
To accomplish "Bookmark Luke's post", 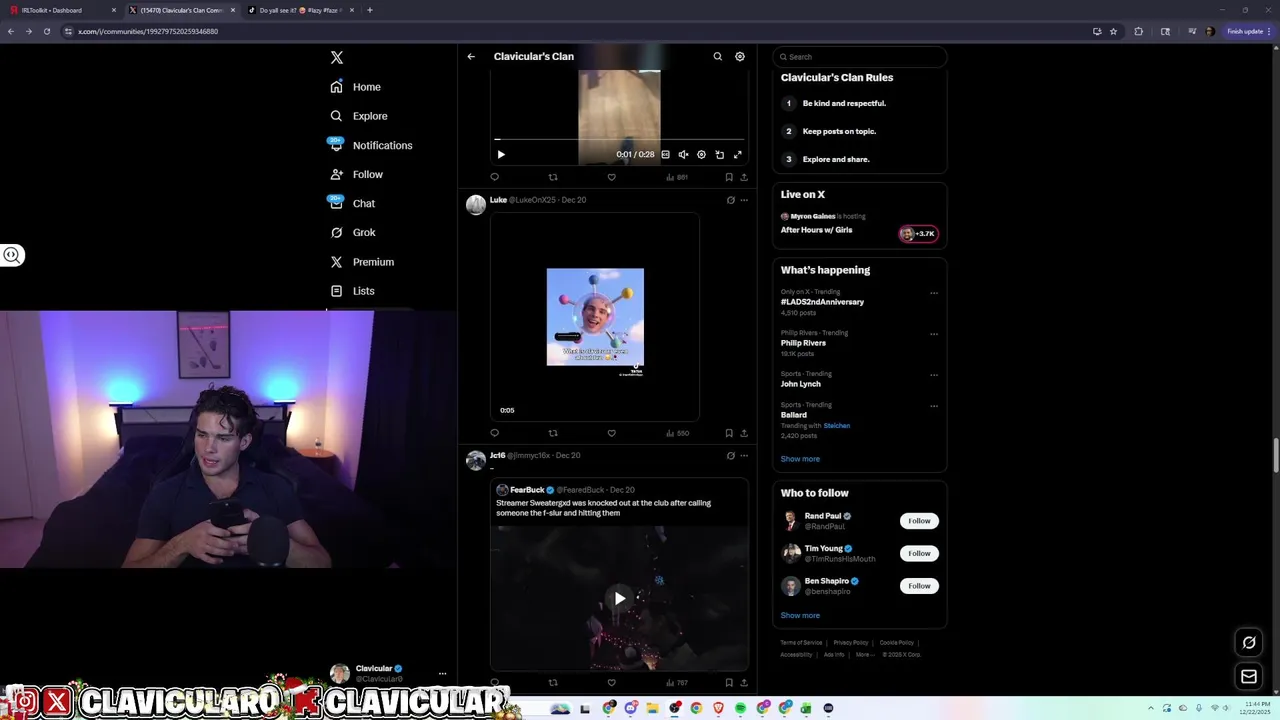I will (729, 433).
